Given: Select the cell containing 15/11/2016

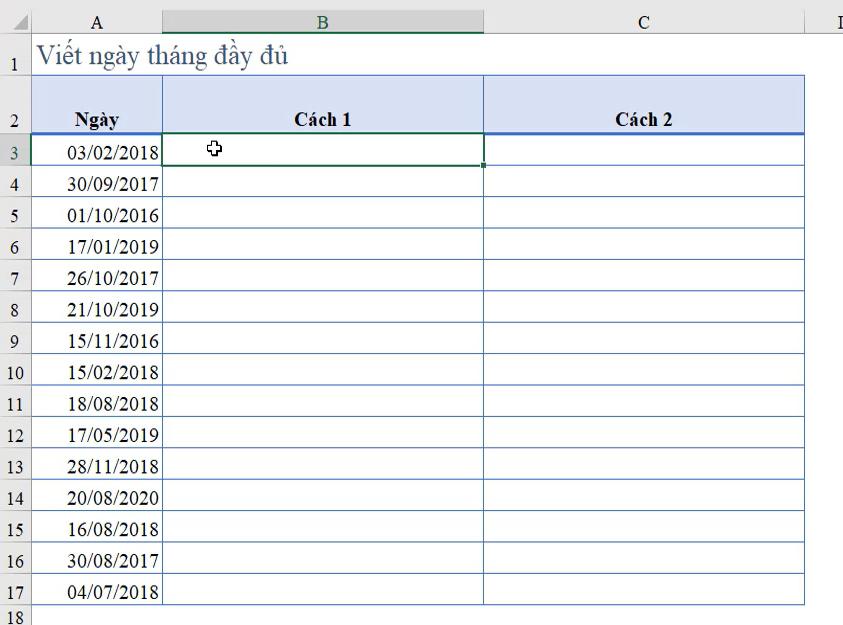Looking at the screenshot, I should pyautogui.click(x=96, y=340).
